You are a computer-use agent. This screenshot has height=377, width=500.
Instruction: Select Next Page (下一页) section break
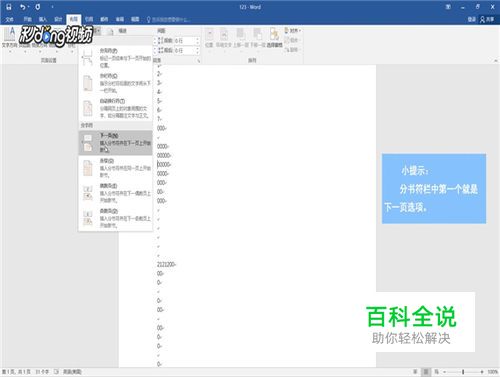[116, 143]
